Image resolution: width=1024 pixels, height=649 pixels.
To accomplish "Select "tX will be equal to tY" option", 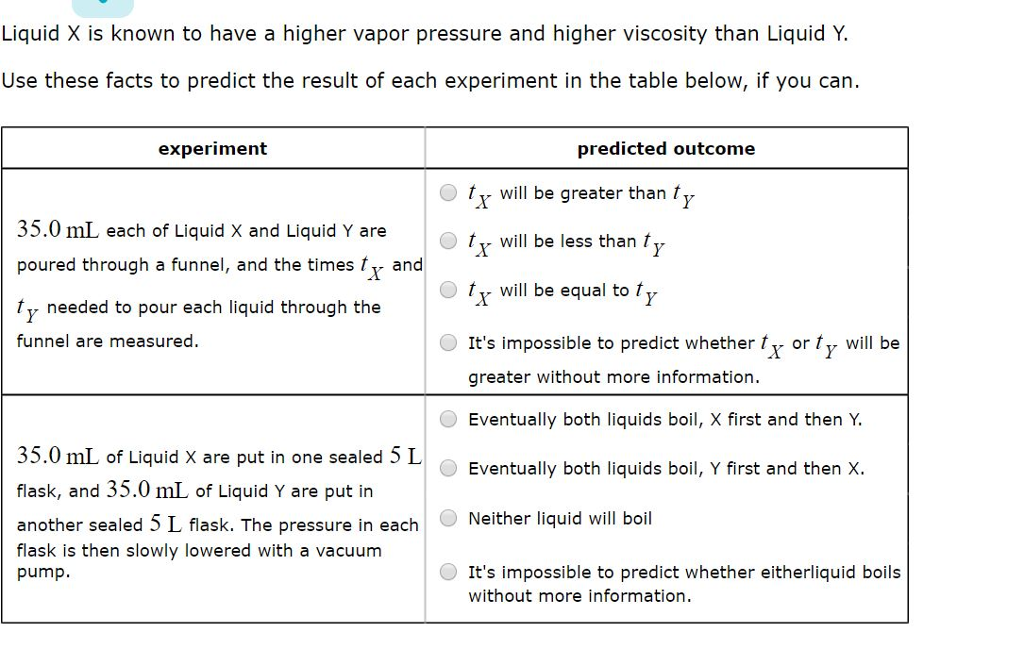I will pyautogui.click(x=448, y=290).
